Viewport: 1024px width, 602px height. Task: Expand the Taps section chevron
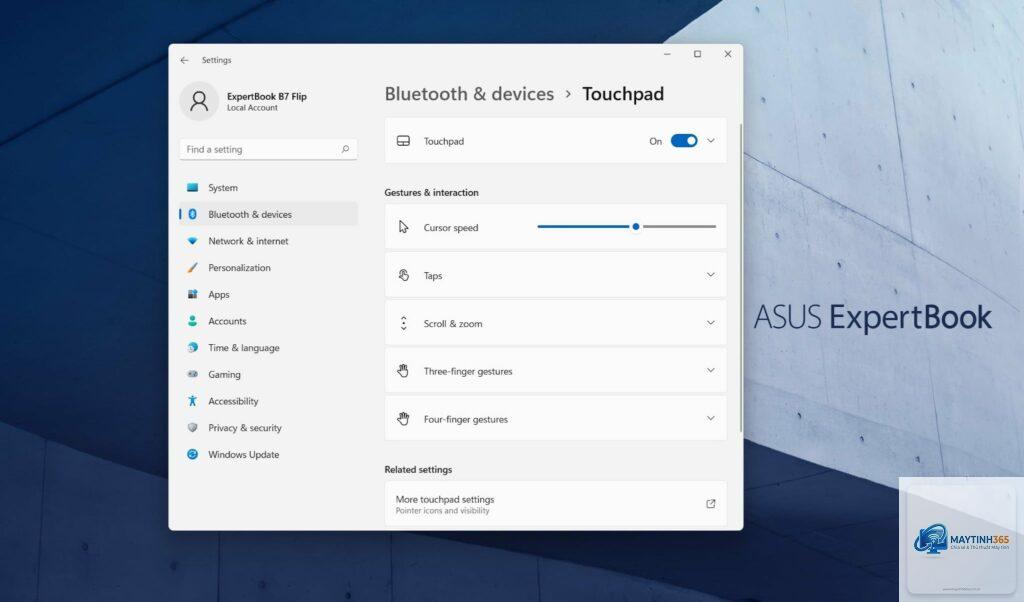(711, 275)
